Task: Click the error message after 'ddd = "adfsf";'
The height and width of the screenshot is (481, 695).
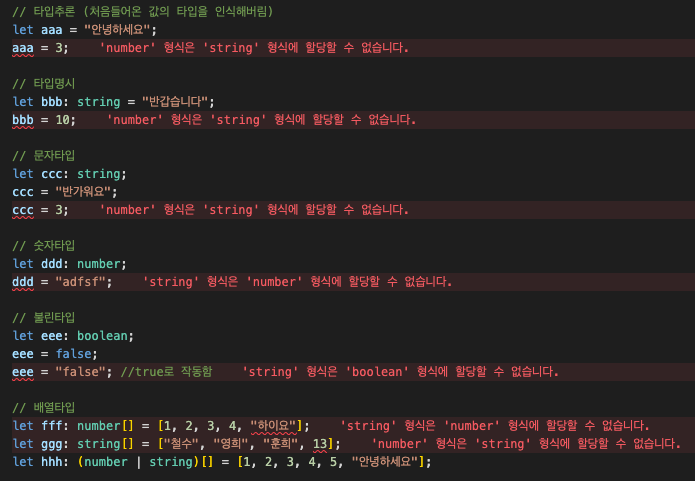Action: pos(297,282)
